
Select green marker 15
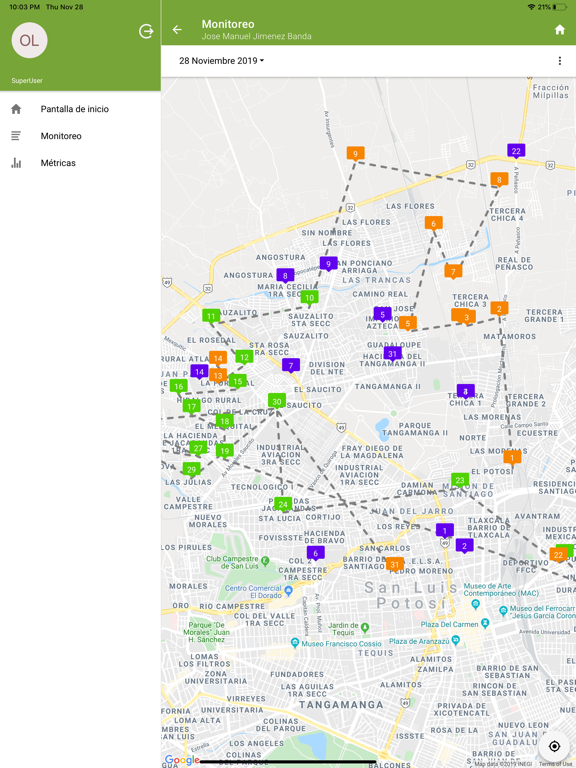(x=238, y=382)
